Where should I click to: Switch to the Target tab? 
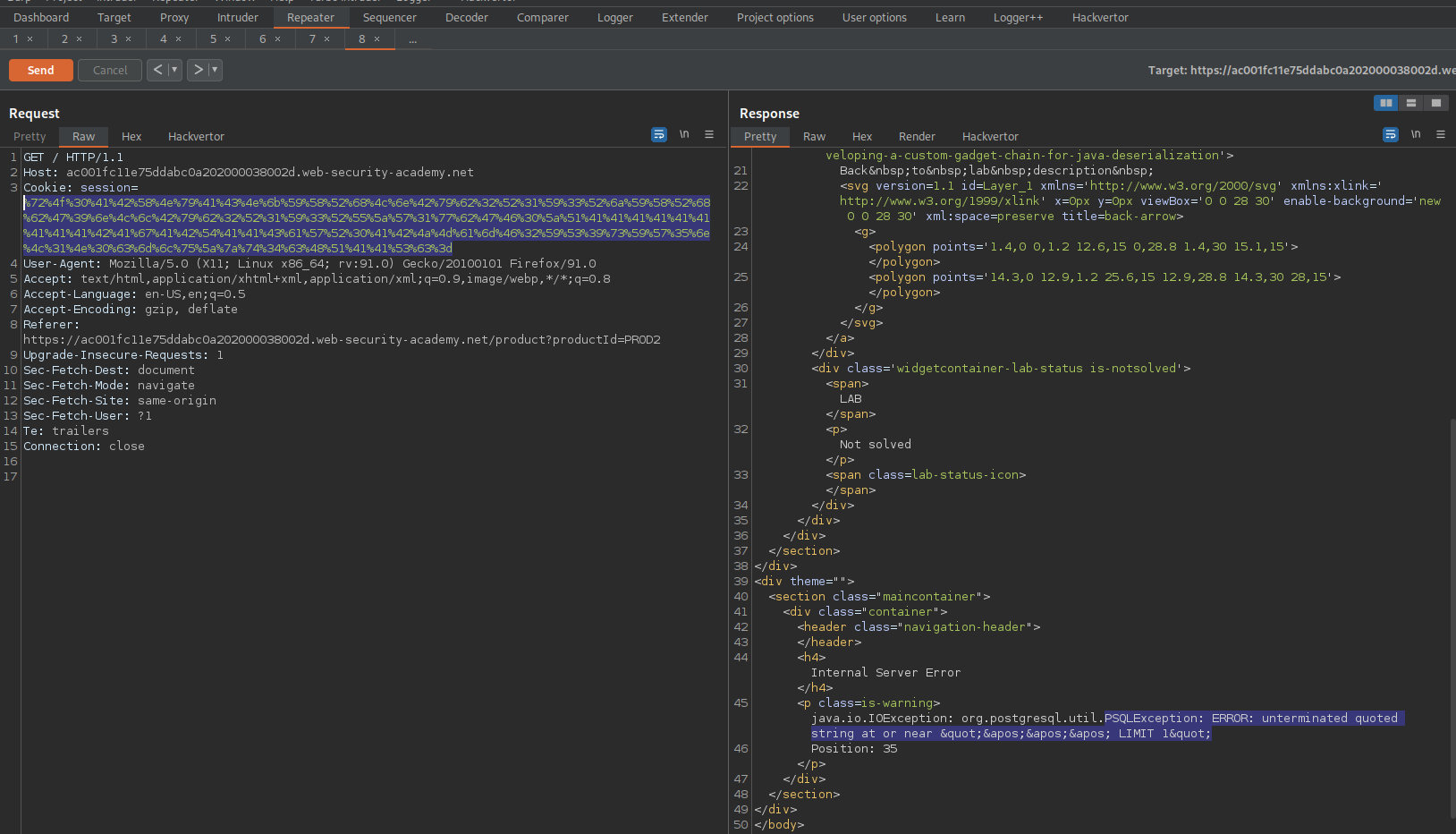coord(114,17)
